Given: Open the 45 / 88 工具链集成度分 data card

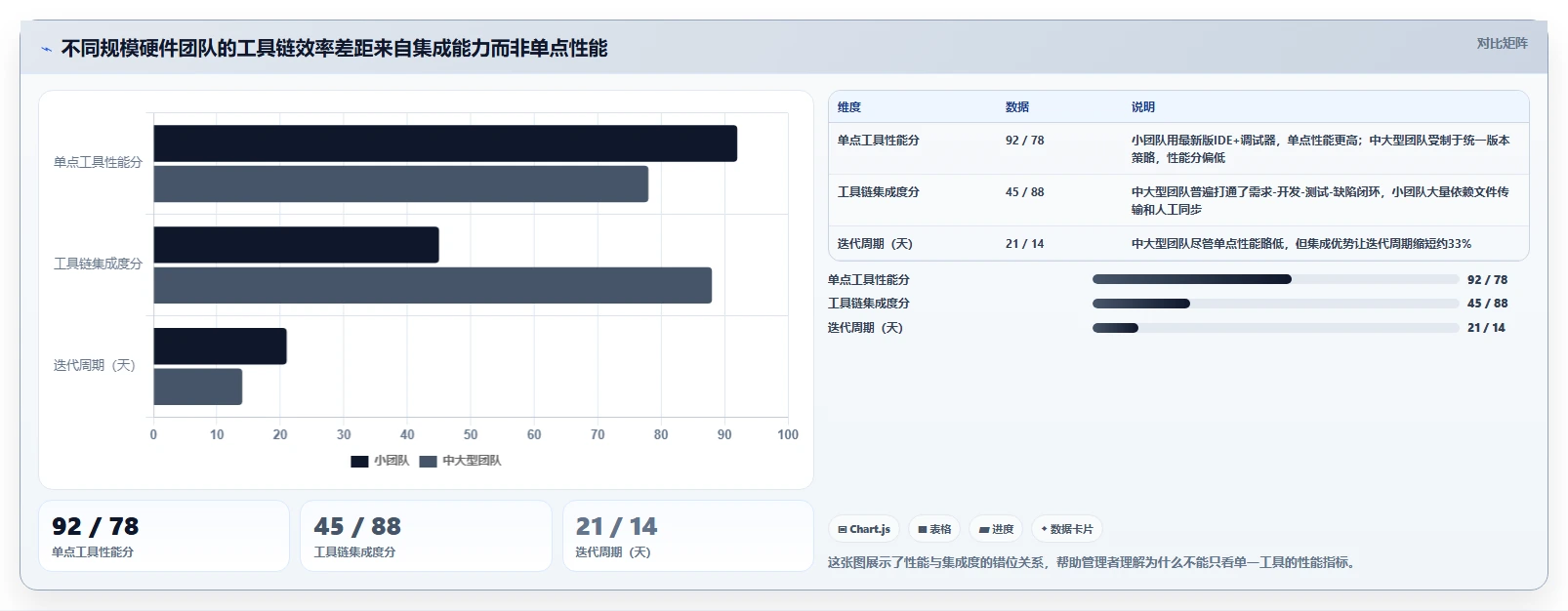Looking at the screenshot, I should tap(426, 536).
